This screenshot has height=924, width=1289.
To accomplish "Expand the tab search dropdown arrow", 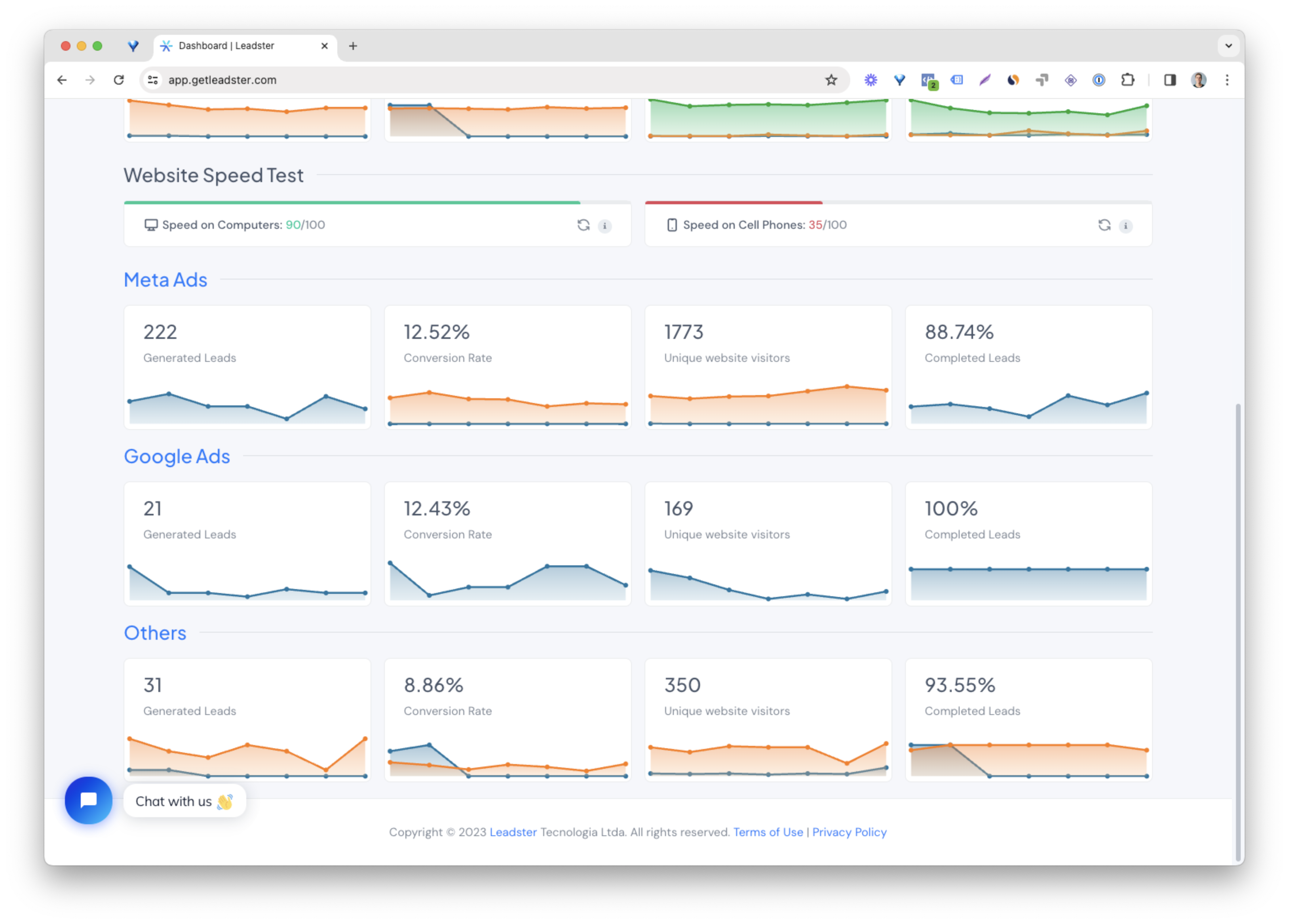I will pyautogui.click(x=1228, y=46).
